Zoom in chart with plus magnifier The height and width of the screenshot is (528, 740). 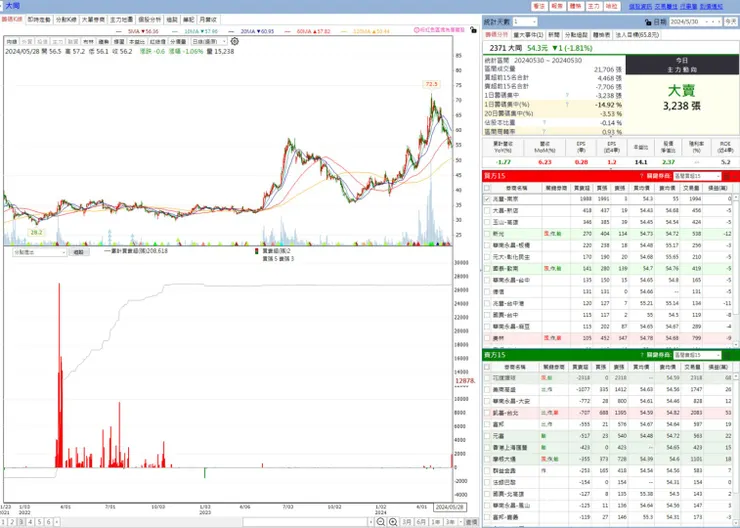coord(393,522)
